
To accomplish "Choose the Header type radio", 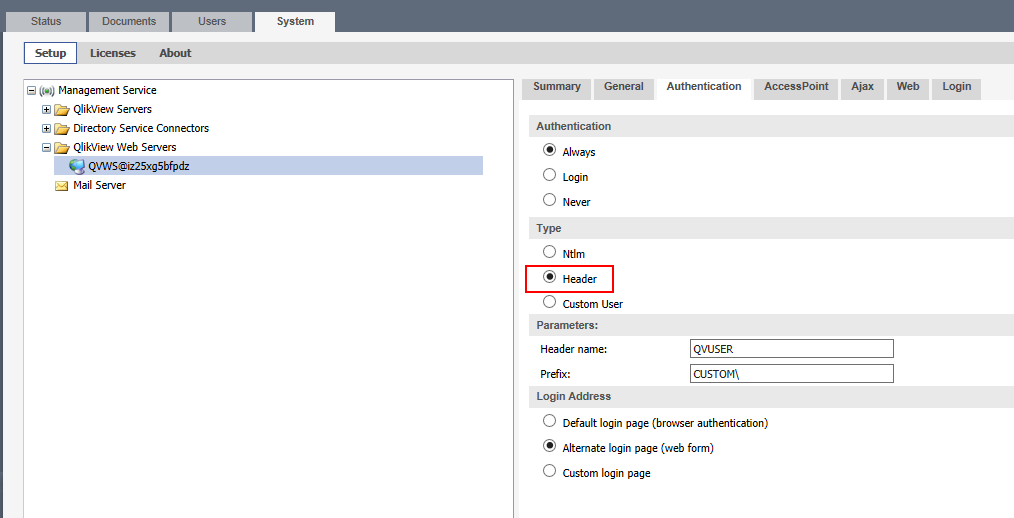I will [x=550, y=277].
